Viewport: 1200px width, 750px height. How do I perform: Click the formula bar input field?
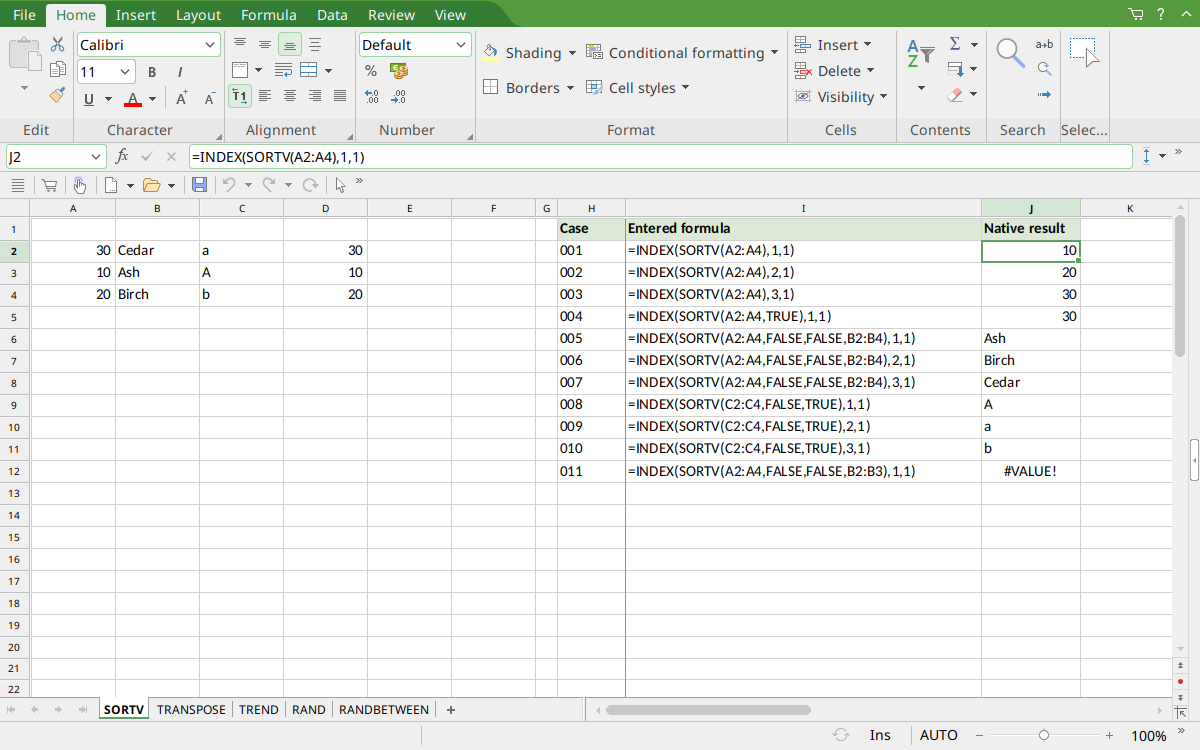(660, 157)
